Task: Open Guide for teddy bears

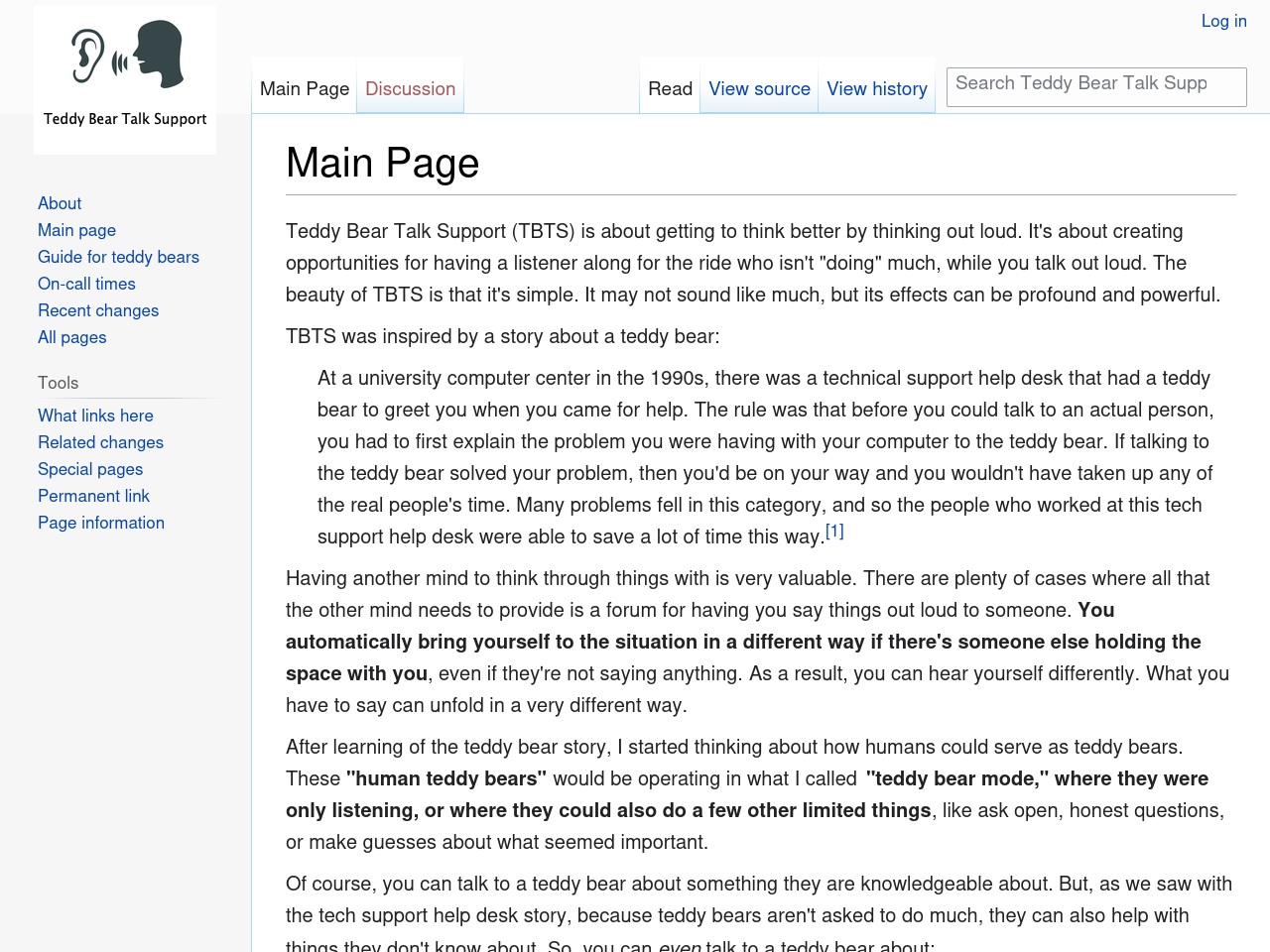Action: tap(118, 257)
